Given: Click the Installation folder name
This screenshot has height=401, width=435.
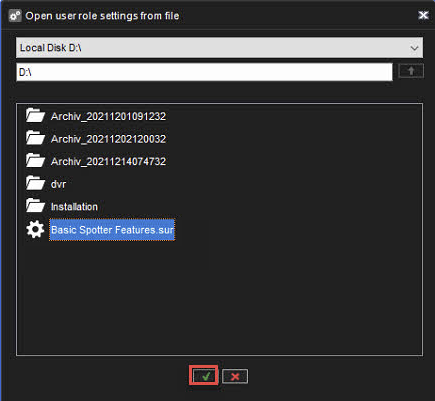Looking at the screenshot, I should [74, 207].
